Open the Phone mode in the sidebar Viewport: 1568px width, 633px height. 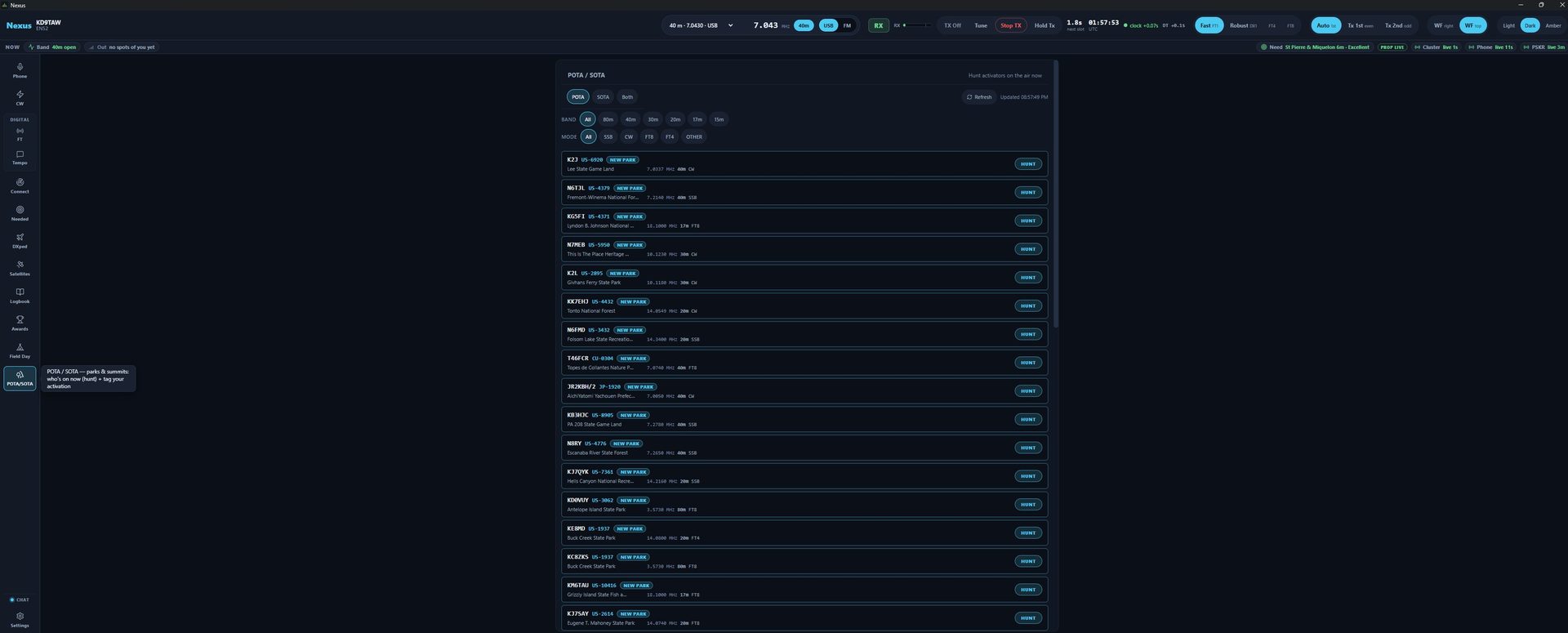(x=20, y=71)
